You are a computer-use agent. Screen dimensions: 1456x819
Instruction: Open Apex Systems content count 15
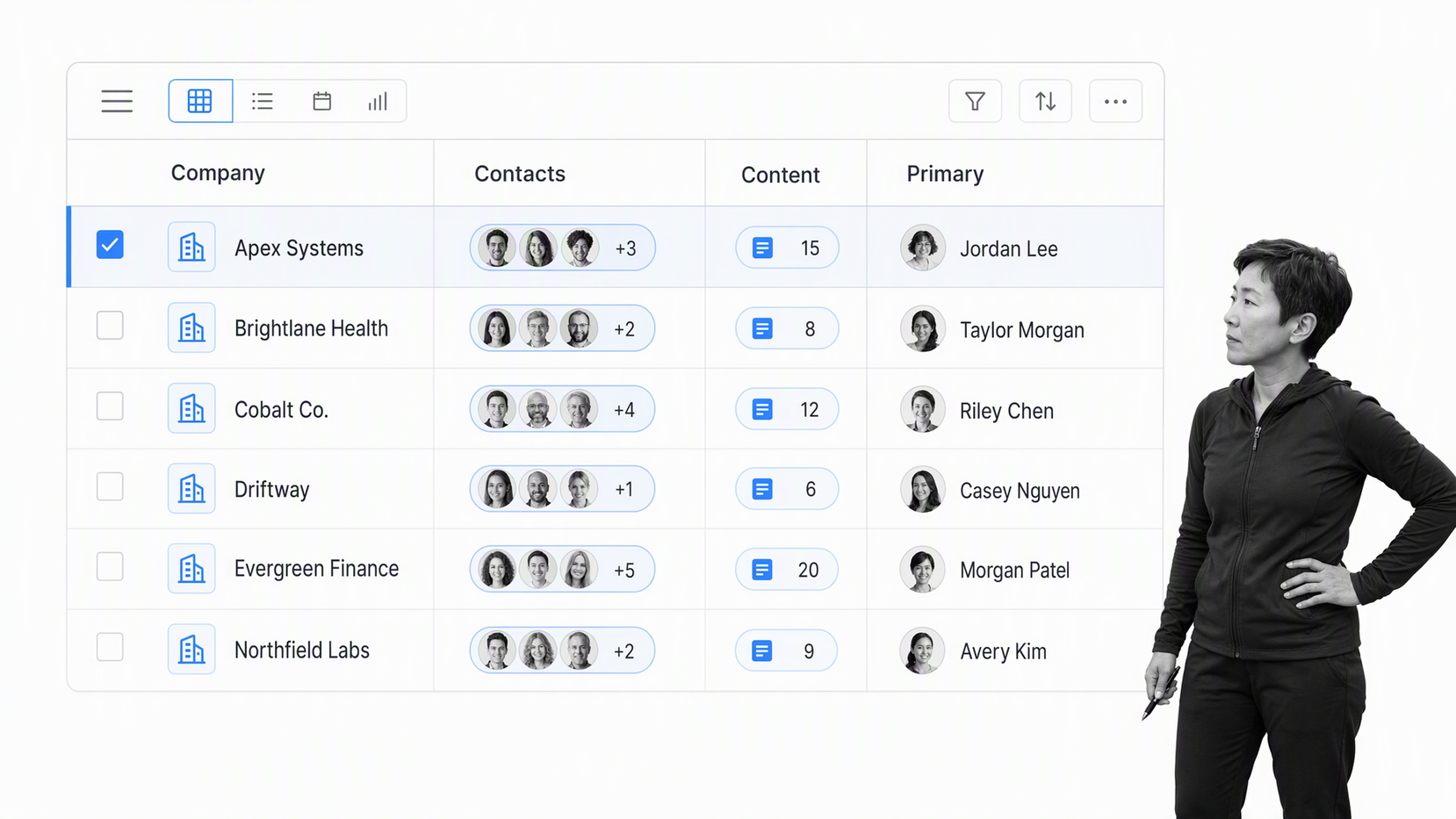click(787, 248)
